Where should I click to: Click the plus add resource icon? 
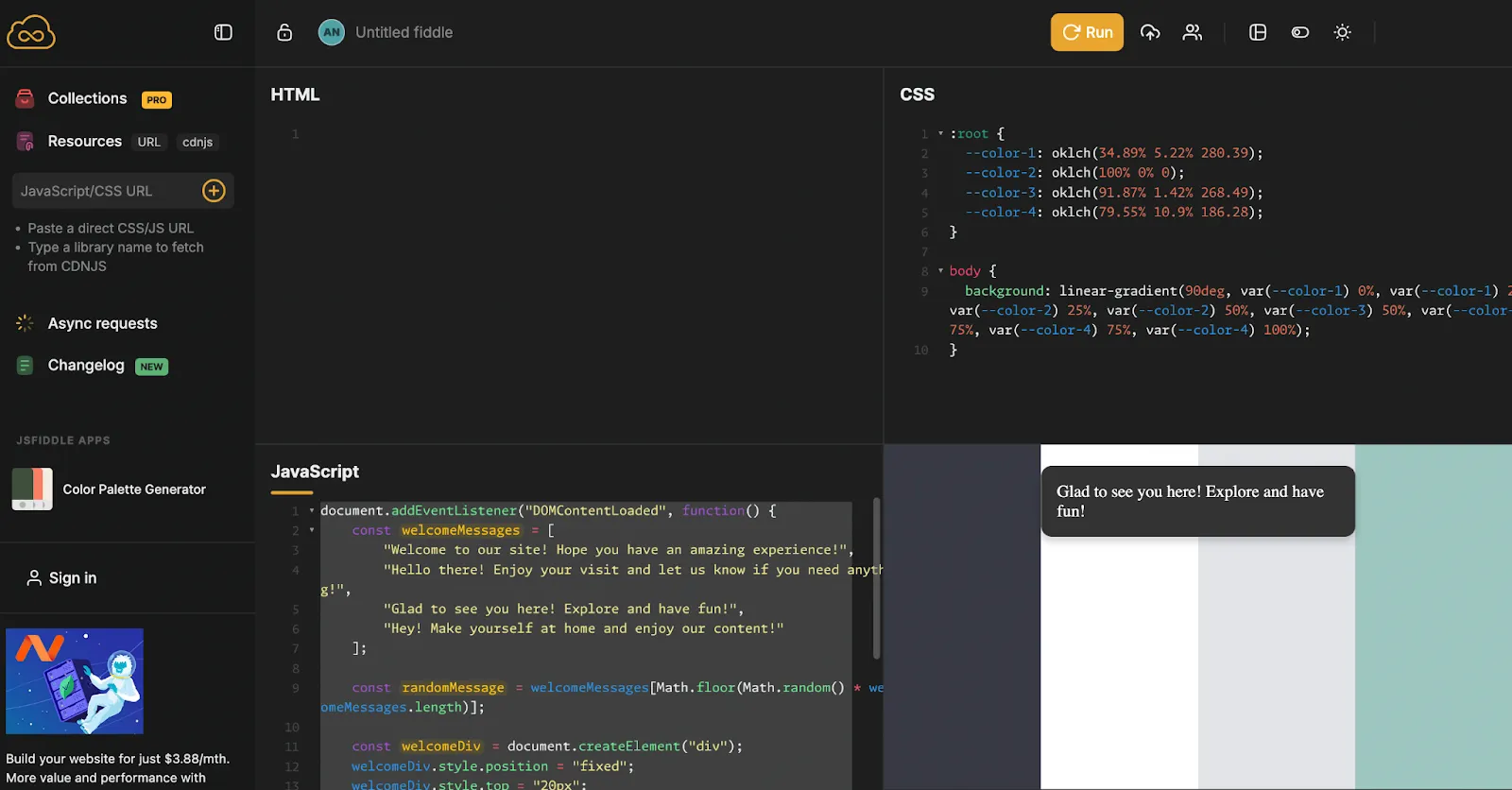click(215, 191)
